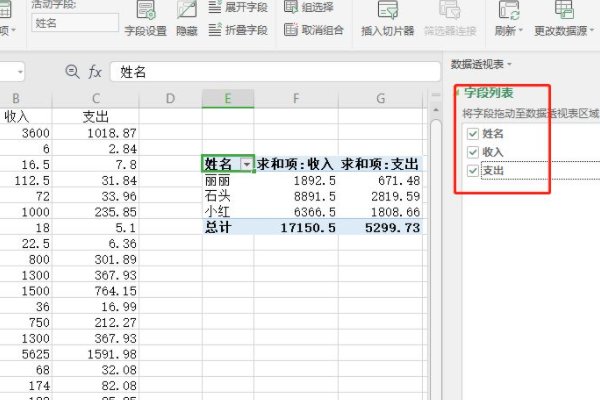Click cell with value 235.85

(x=96, y=212)
